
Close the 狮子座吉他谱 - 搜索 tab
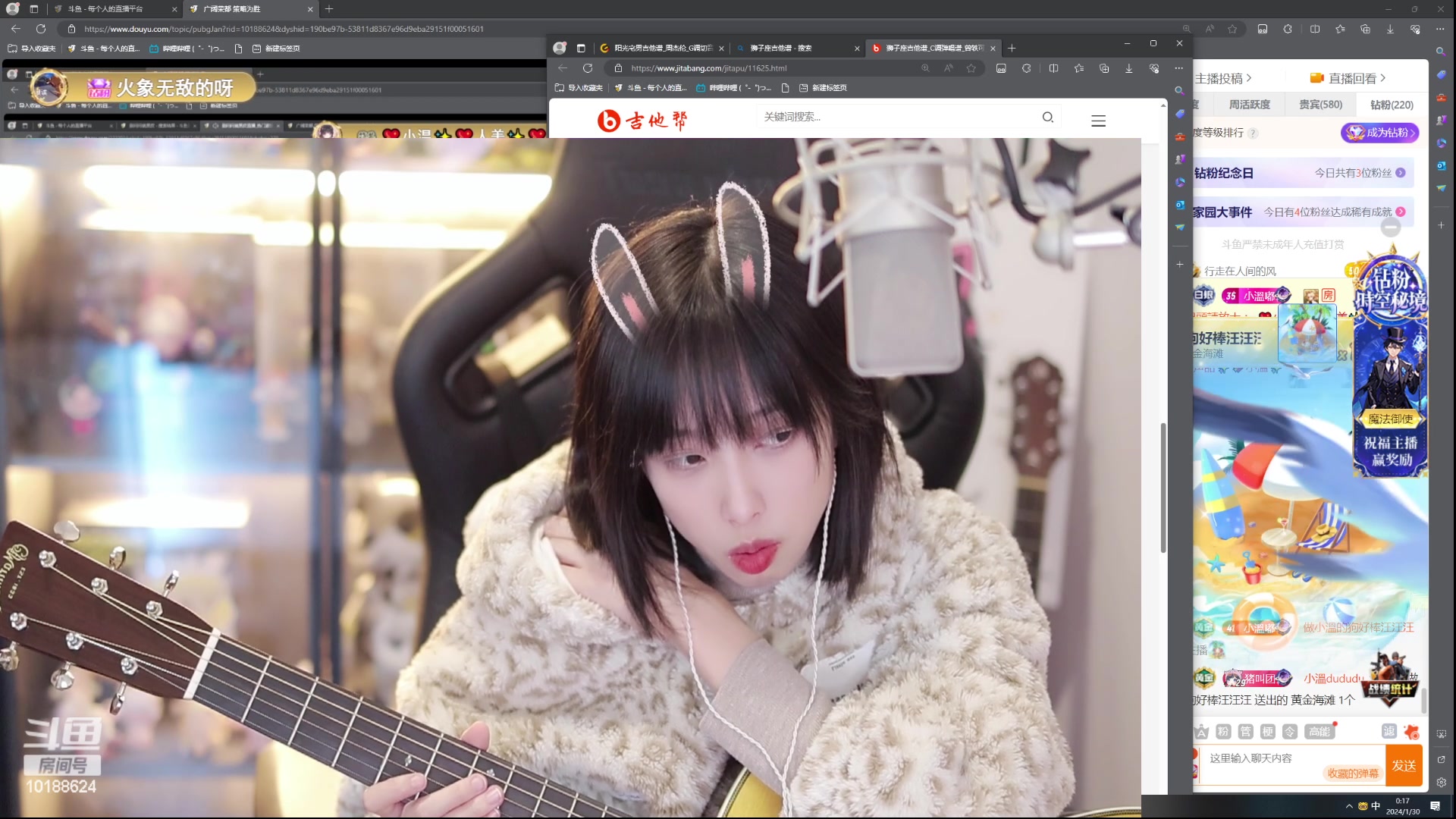point(857,49)
